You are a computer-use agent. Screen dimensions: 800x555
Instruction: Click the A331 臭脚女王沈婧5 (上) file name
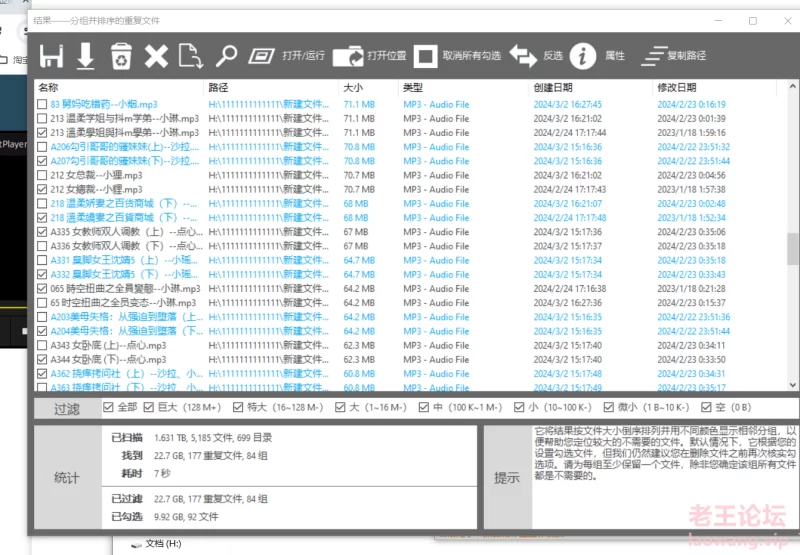(x=124, y=260)
